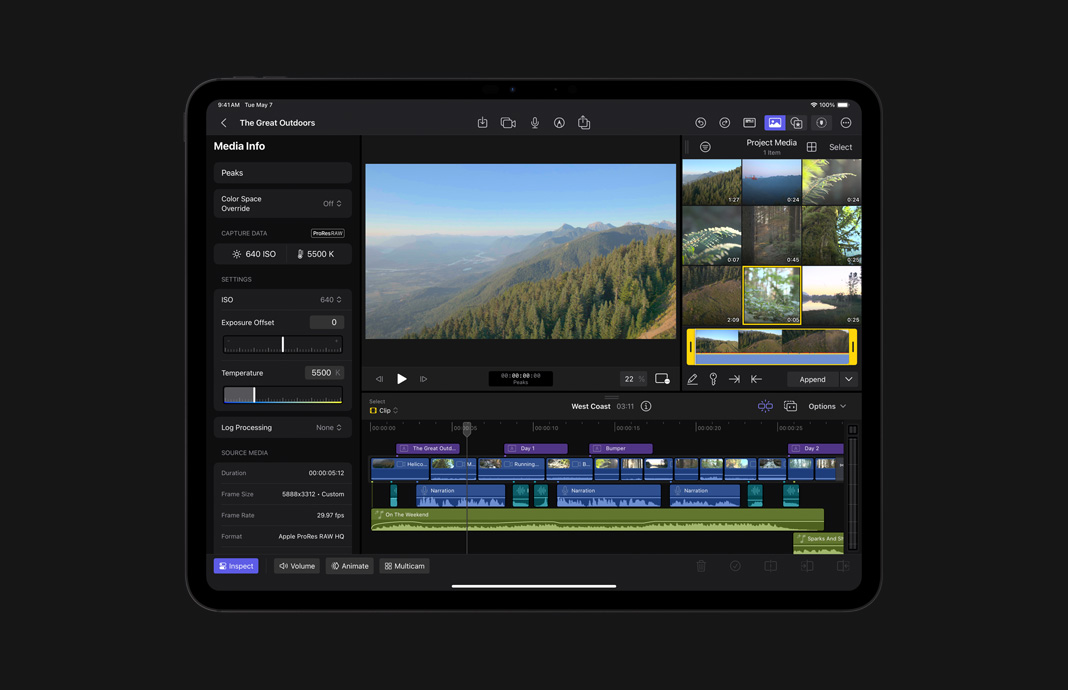Toggle the highlighted media browser view icon
The image size is (1068, 690).
(x=774, y=122)
